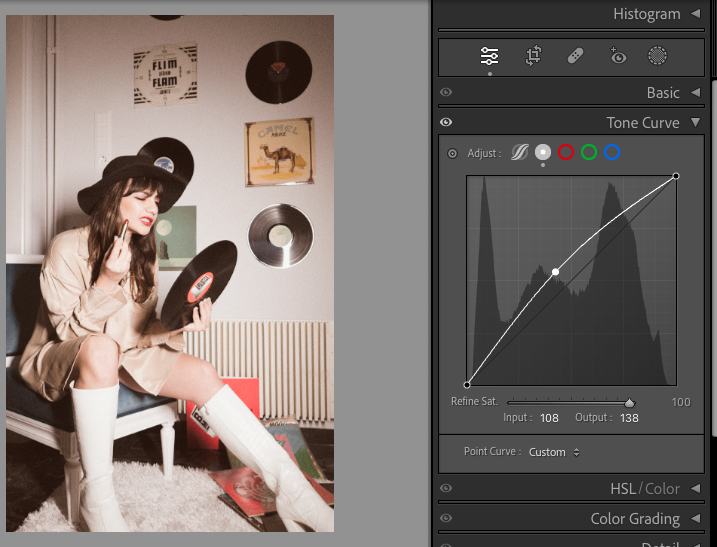Toggle the Basic panel eye visibility
Viewport: 717px width, 547px height.
click(x=446, y=93)
